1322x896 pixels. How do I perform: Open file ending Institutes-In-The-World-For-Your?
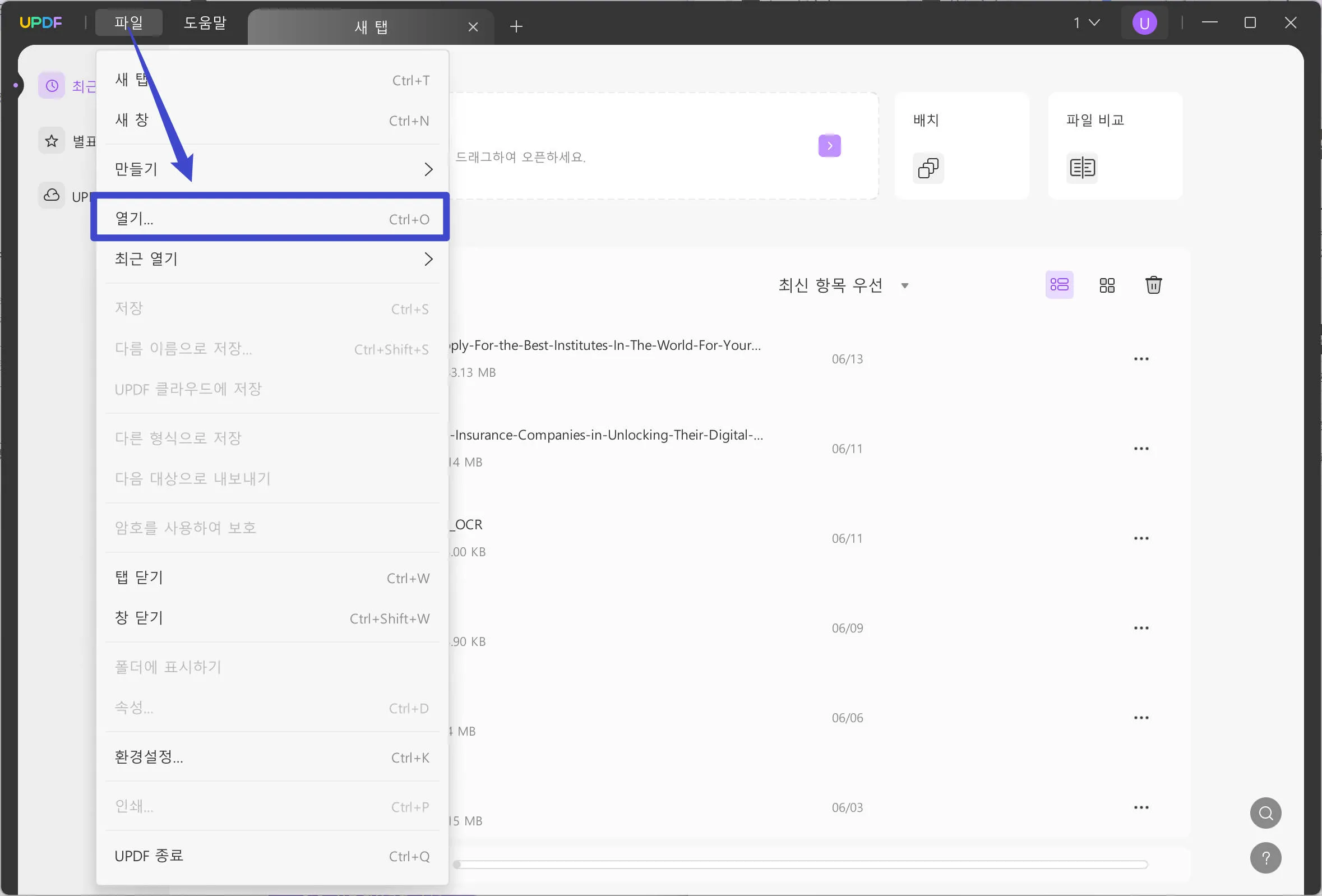tap(605, 345)
